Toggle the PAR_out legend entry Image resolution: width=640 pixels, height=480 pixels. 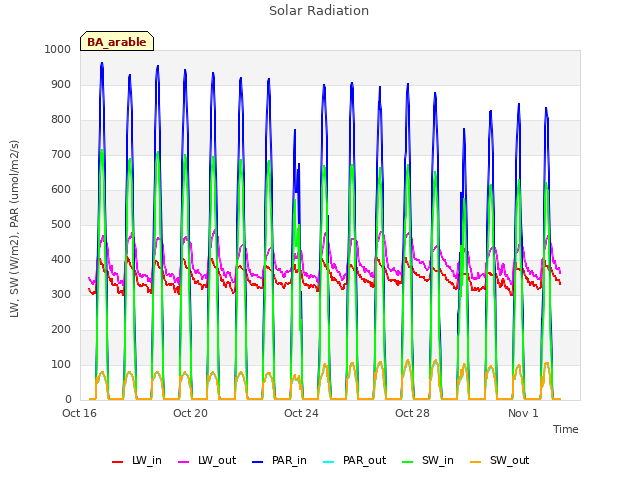click(x=355, y=461)
